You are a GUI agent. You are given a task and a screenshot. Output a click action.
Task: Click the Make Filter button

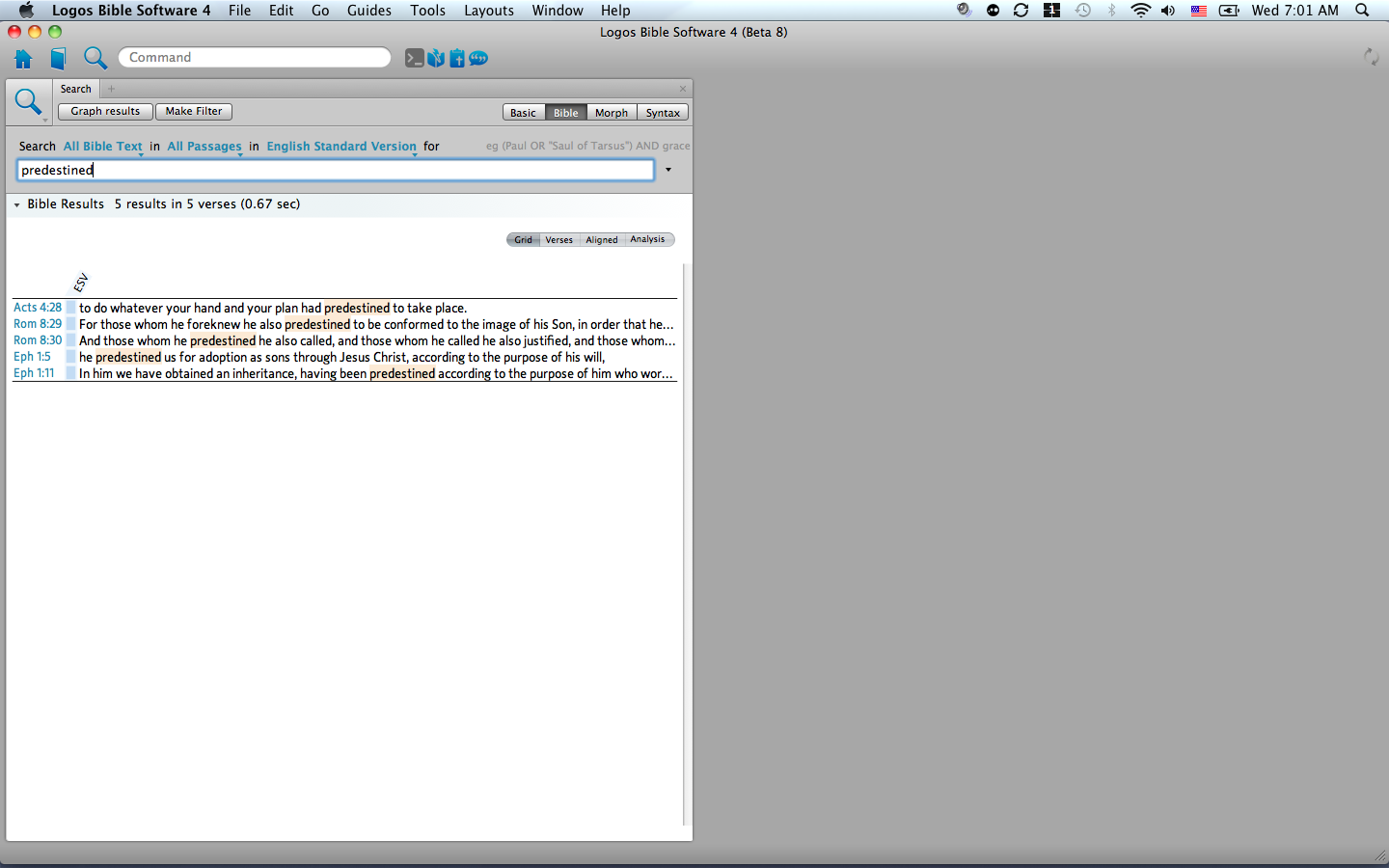pyautogui.click(x=194, y=112)
